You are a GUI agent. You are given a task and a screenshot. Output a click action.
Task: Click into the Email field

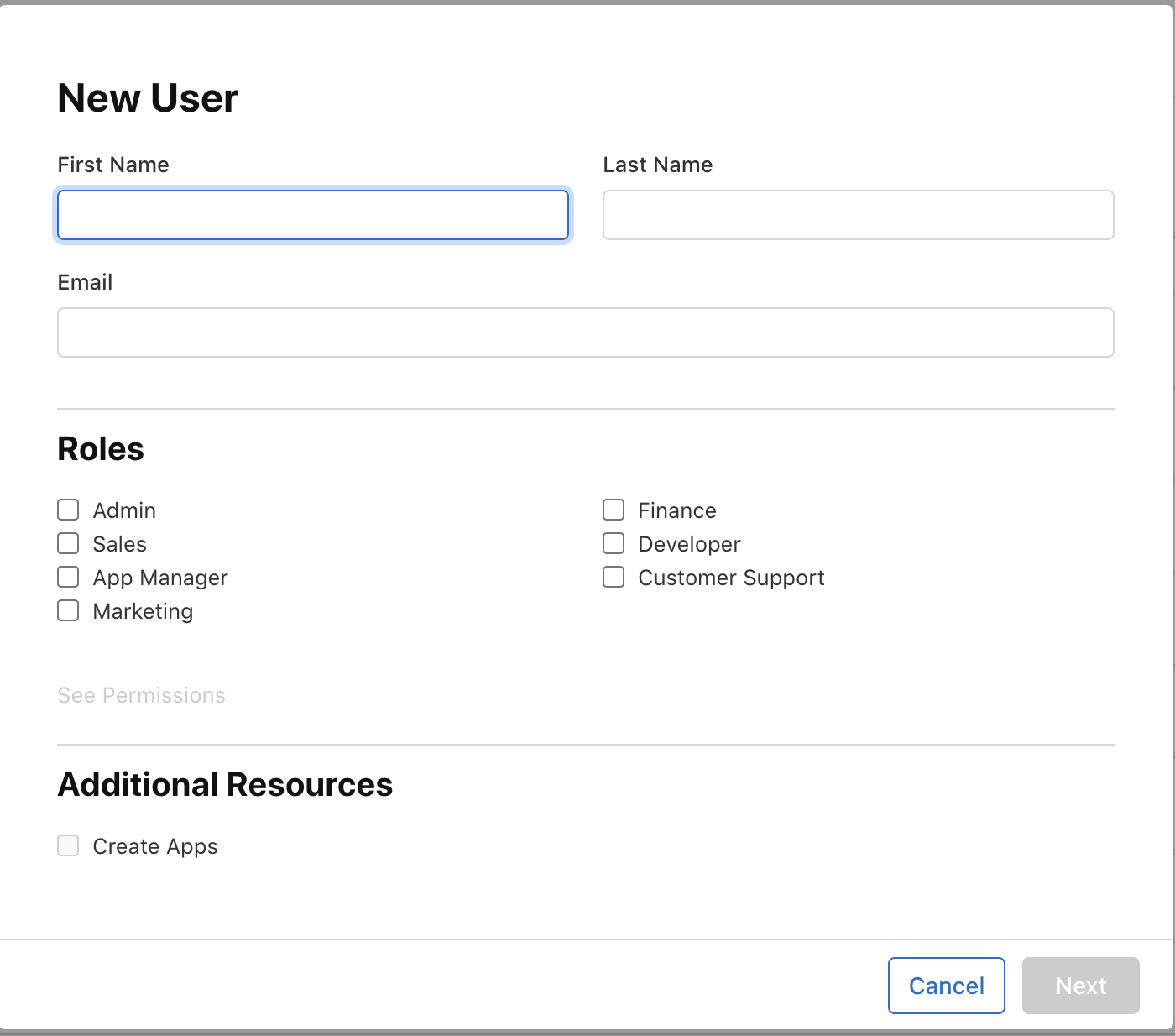coord(585,332)
